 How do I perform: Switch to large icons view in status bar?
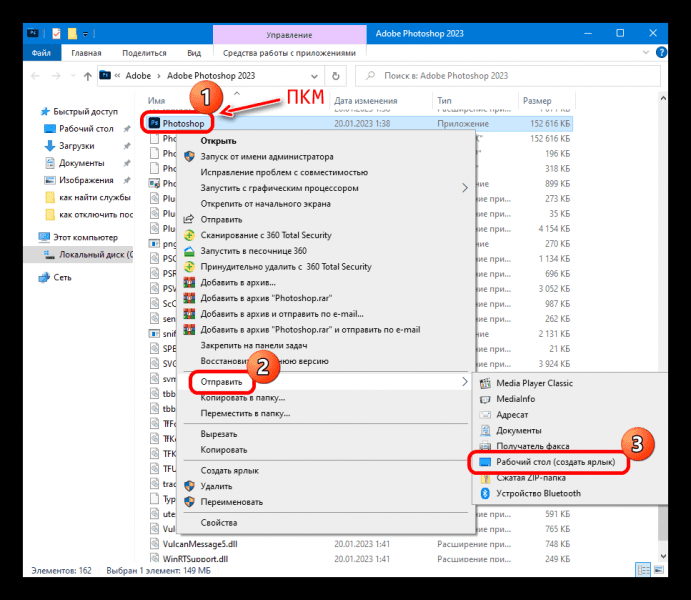(659, 570)
